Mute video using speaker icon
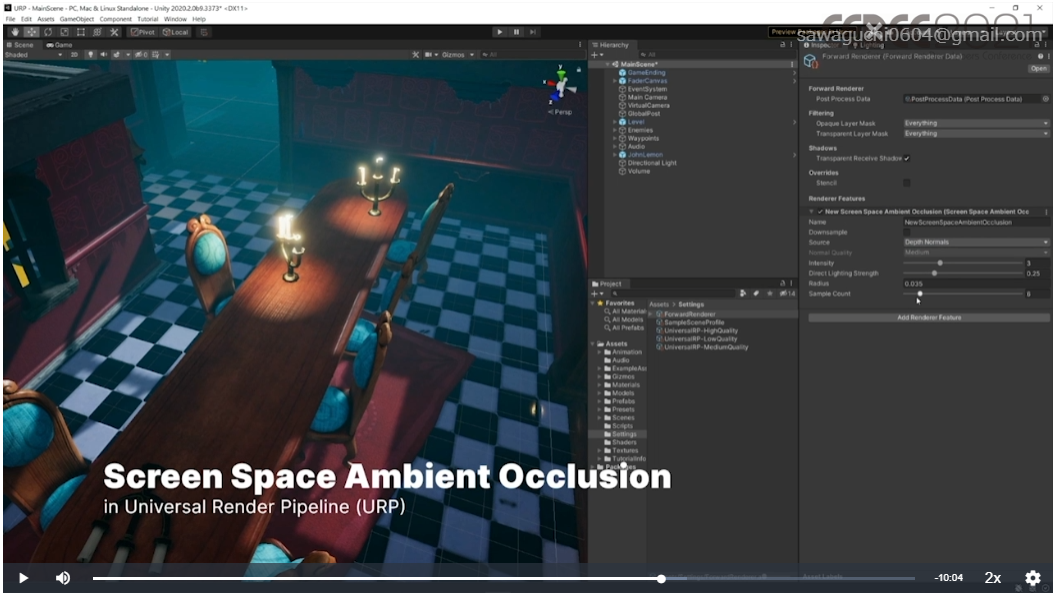Image resolution: width=1056 pixels, height=593 pixels. (x=63, y=578)
